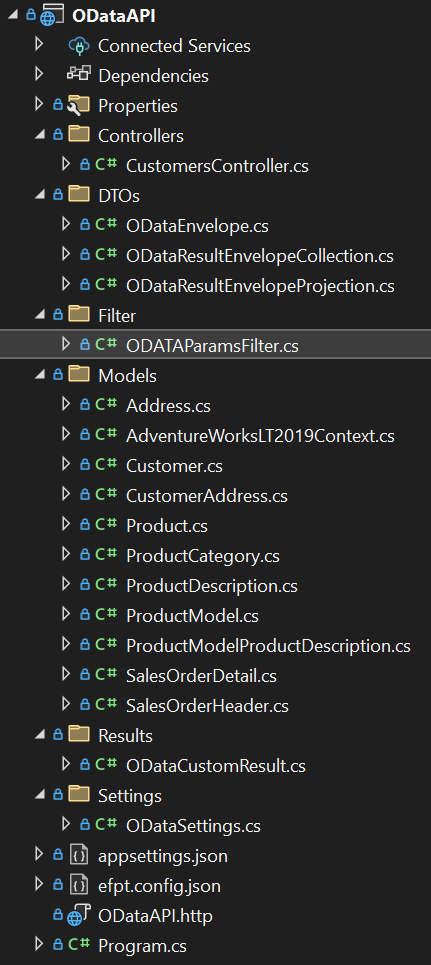
Task: Expand the AdventureWorksLT2019Context.cs arrow
Action: tap(66, 434)
